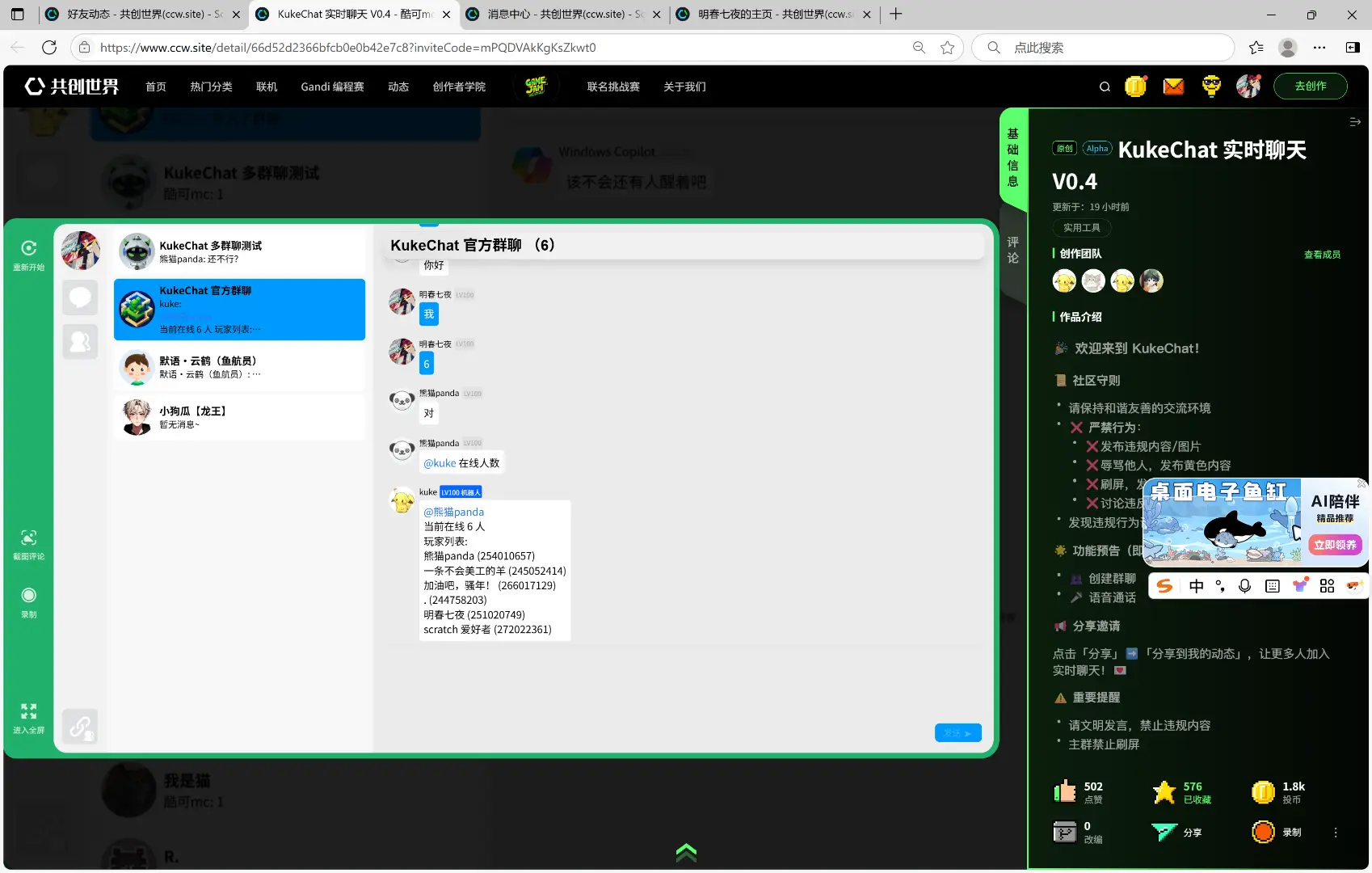Toggle the 已收藏 star favorite
Viewport: 1372px width, 873px height.
click(x=1164, y=791)
